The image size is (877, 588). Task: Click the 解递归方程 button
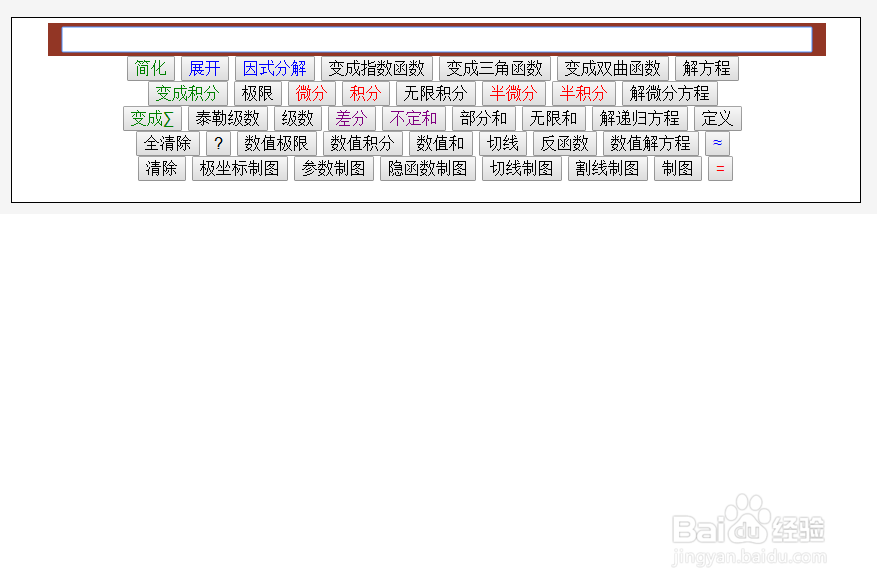pos(640,119)
